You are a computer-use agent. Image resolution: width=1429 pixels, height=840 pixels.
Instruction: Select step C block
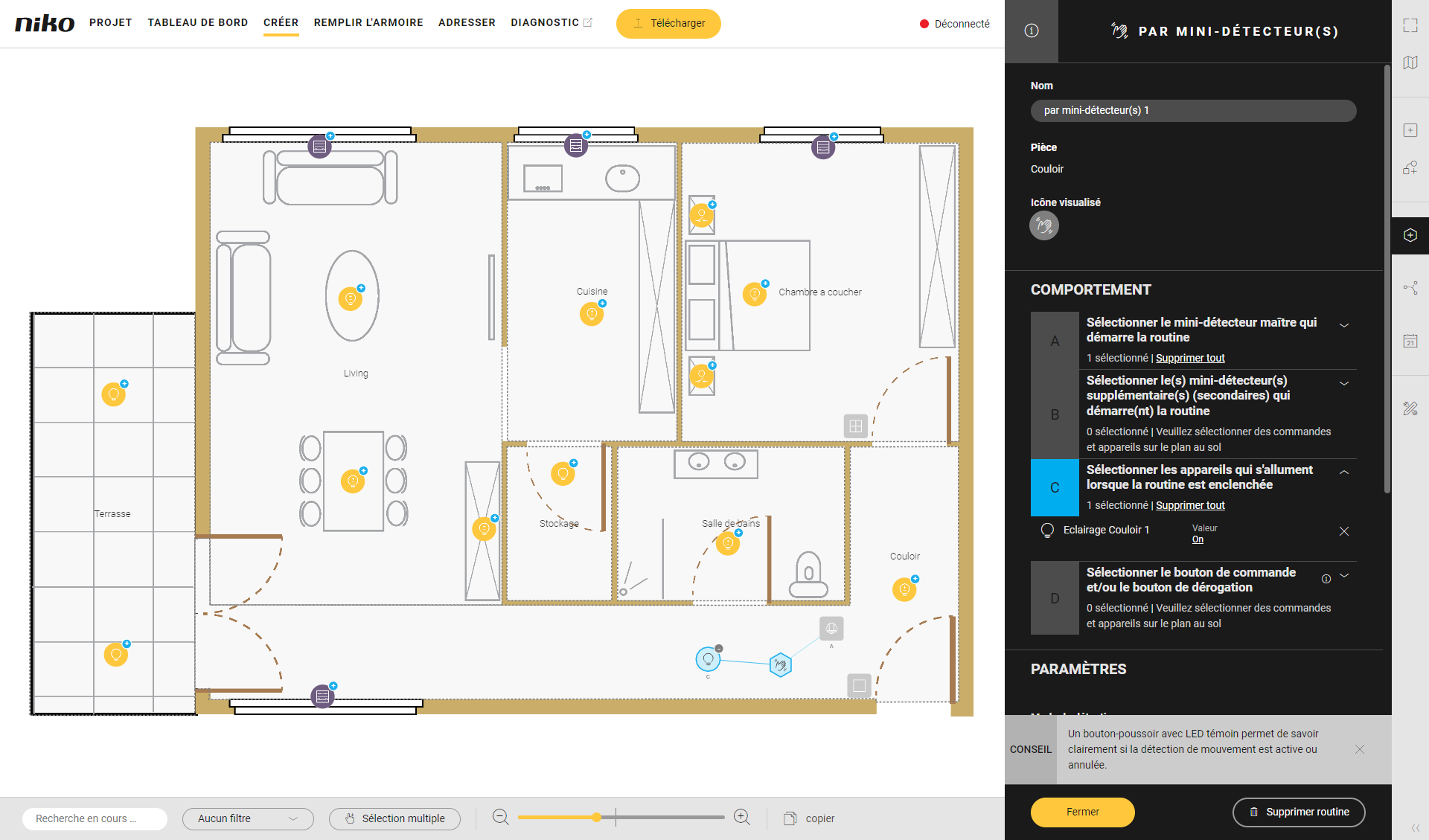(x=1055, y=487)
